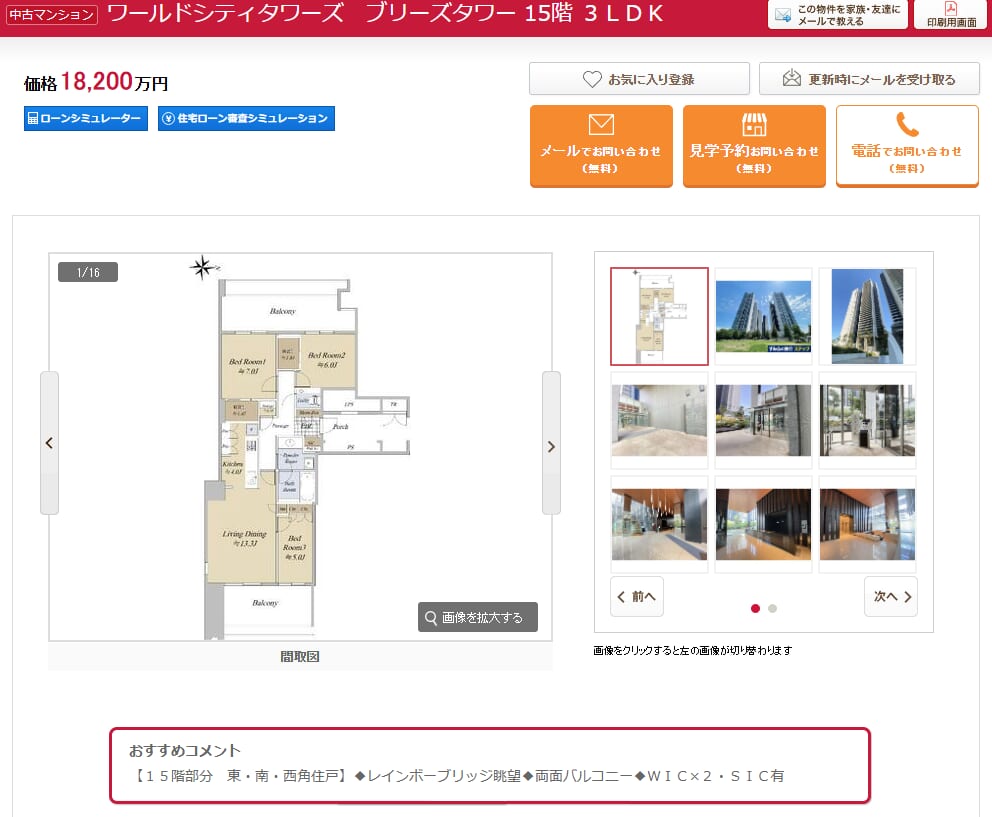This screenshot has height=817, width=992.
Task: Click the phone icon on the phone inquiry button
Action: pos(907,125)
